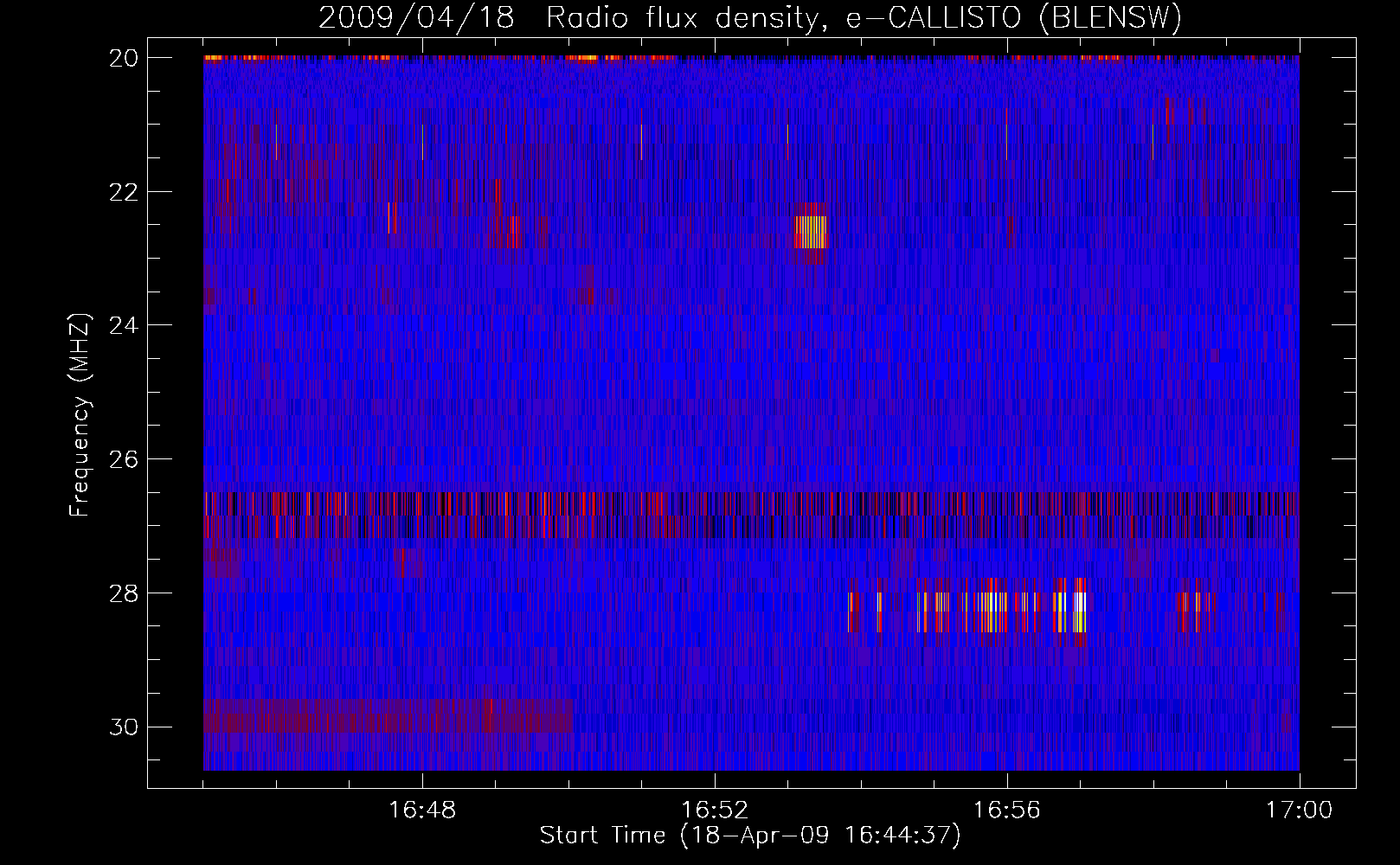Image resolution: width=1400 pixels, height=865 pixels.
Task: Click the 30 frequency tick label
Action: [x=124, y=727]
